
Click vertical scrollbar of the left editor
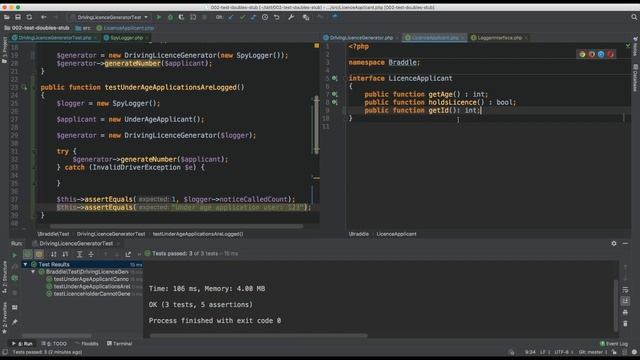[x=316, y=124]
